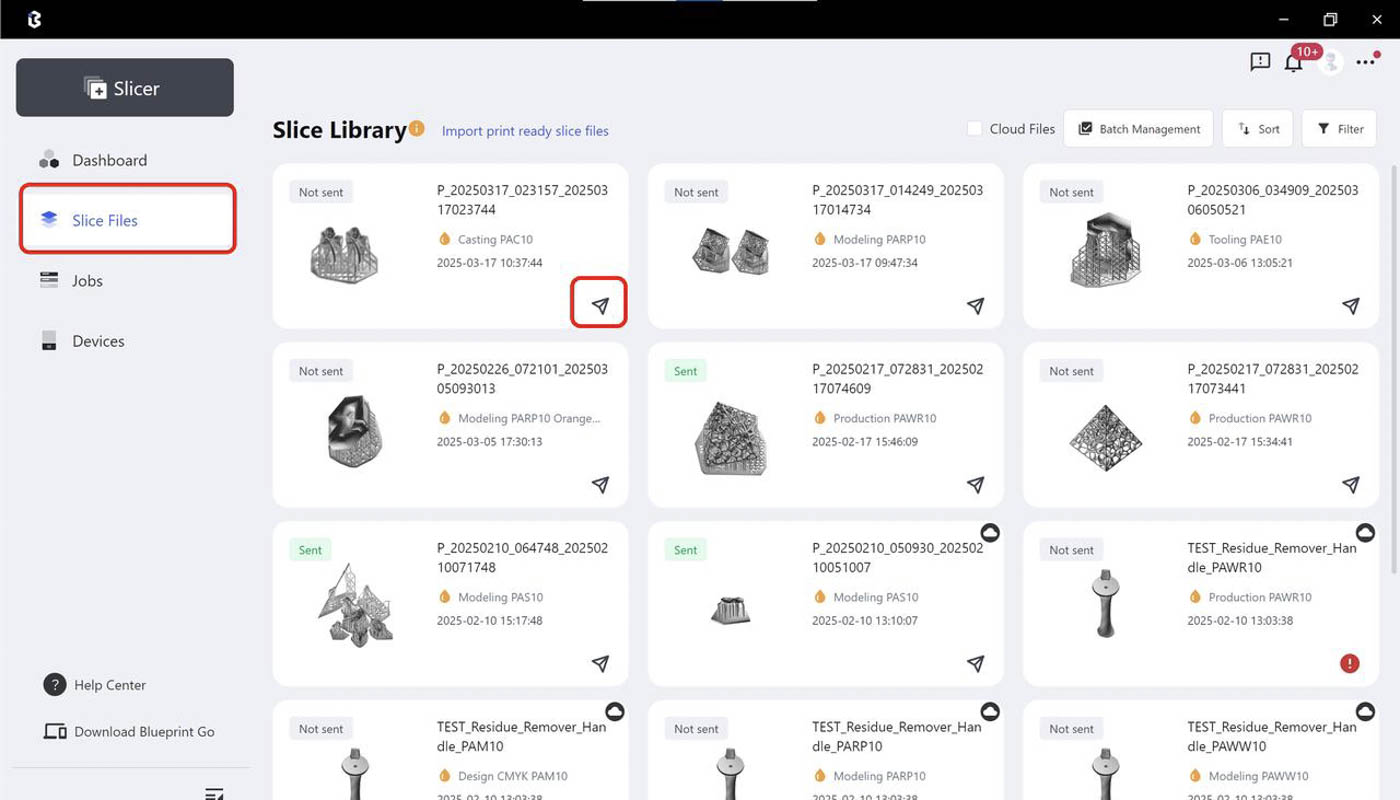Click the Not sent badge on P_20250306_034909 card

click(x=1071, y=192)
